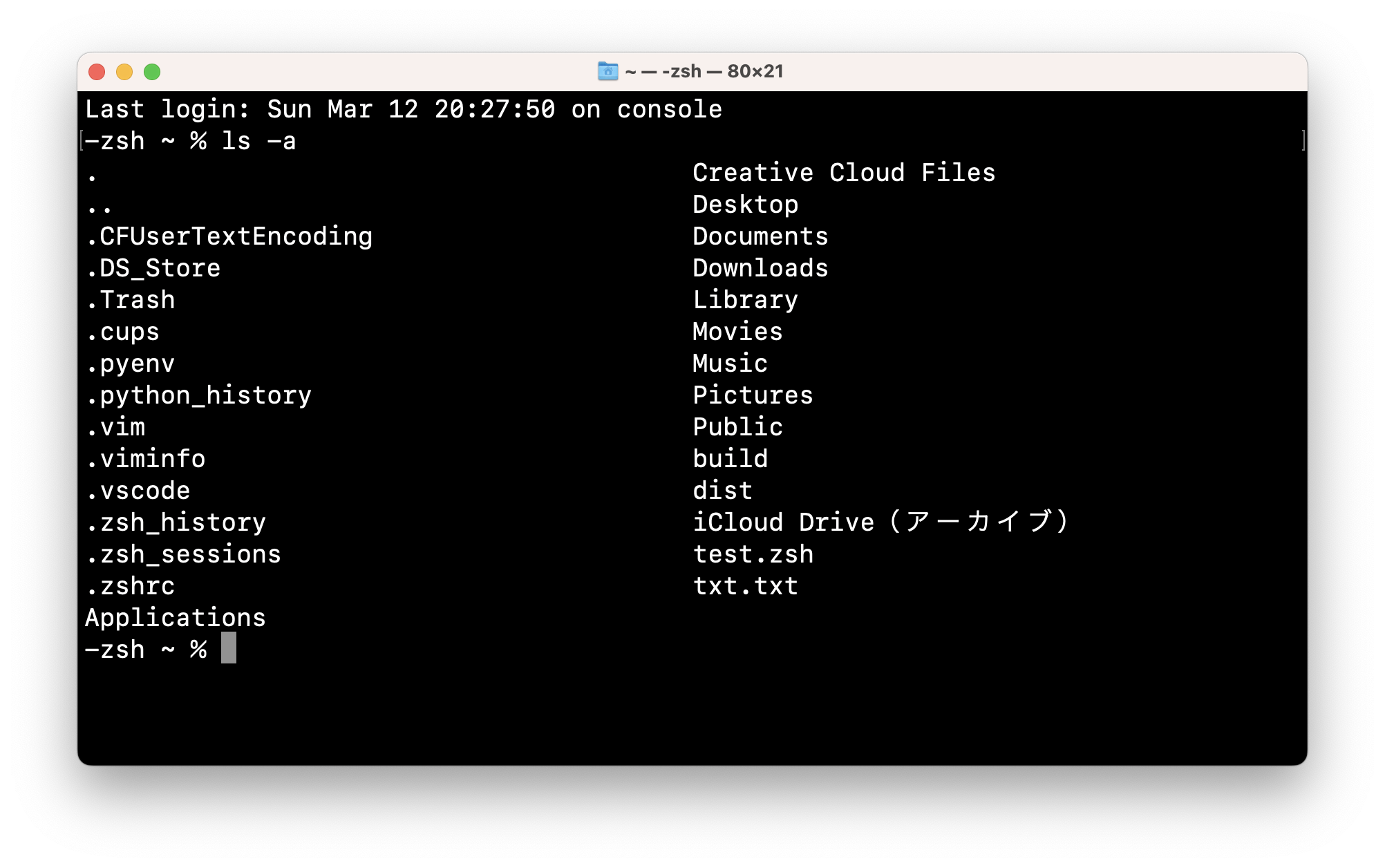Click the 'Downloads' entry
Screen dimensions: 1385x868
click(x=761, y=268)
